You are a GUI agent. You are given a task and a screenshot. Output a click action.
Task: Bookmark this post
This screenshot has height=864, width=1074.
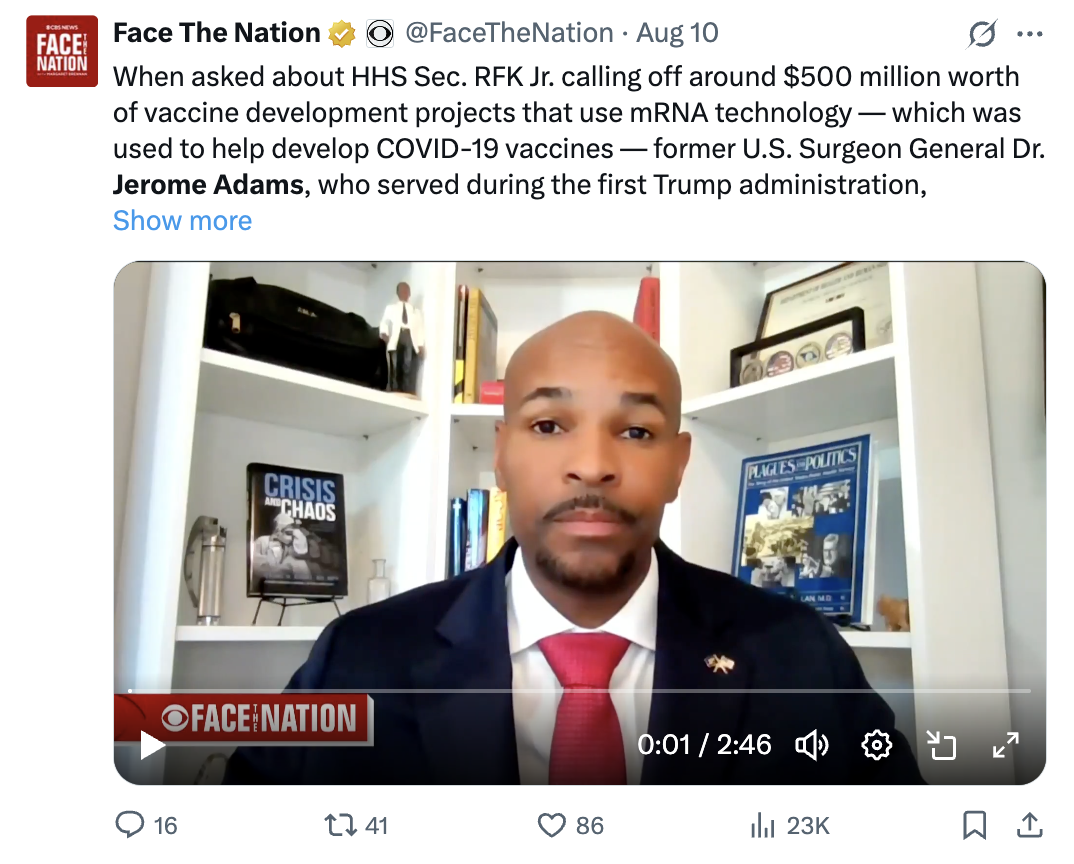(974, 825)
